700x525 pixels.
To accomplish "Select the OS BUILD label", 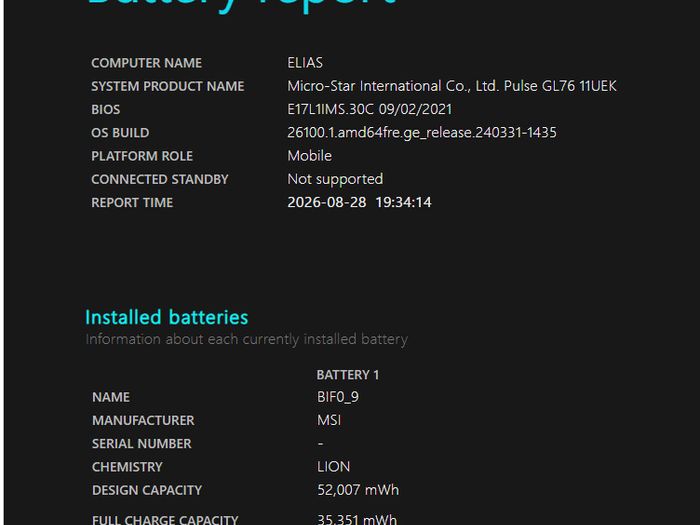I will pyautogui.click(x=120, y=133).
